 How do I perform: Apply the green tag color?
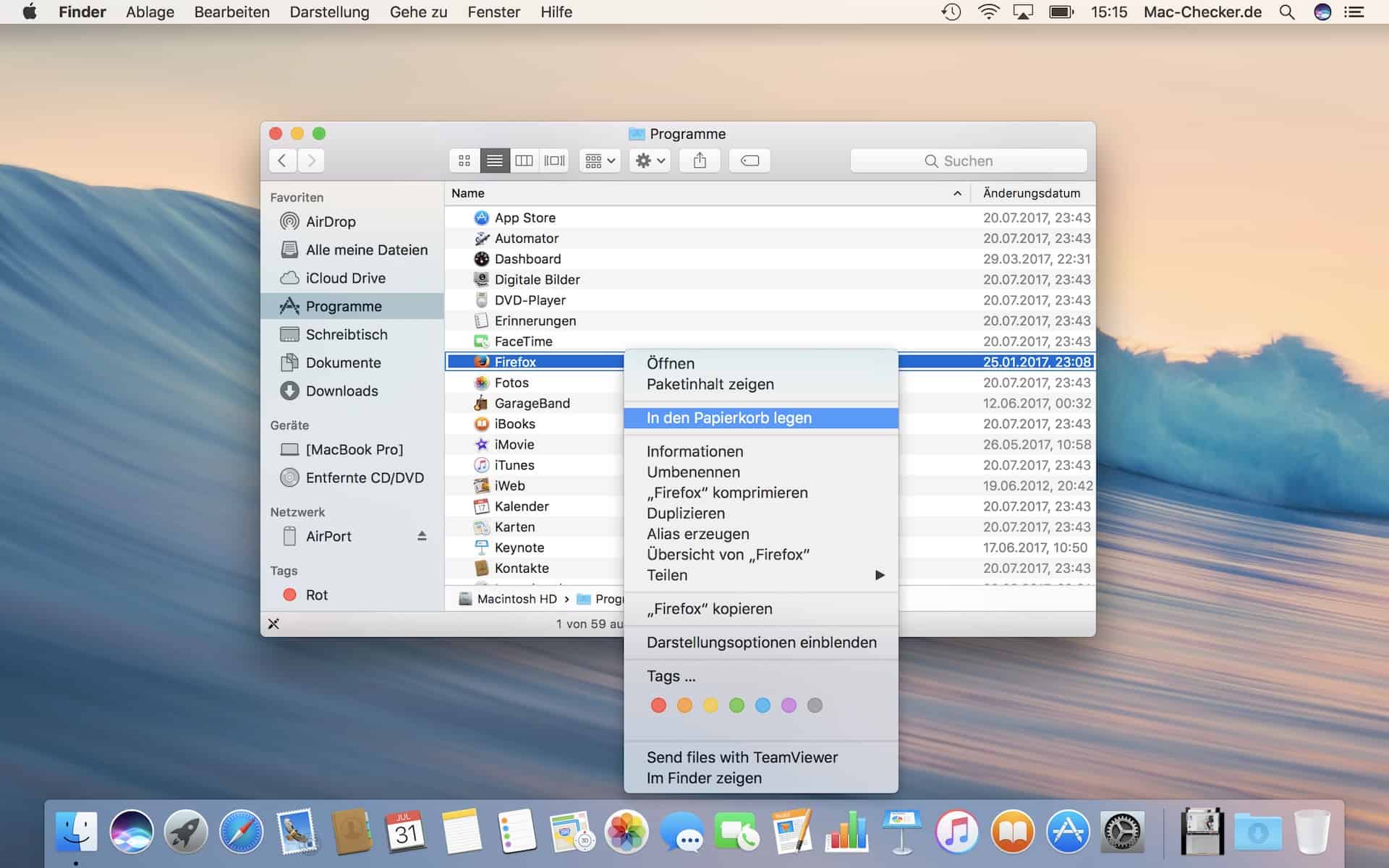click(x=736, y=705)
